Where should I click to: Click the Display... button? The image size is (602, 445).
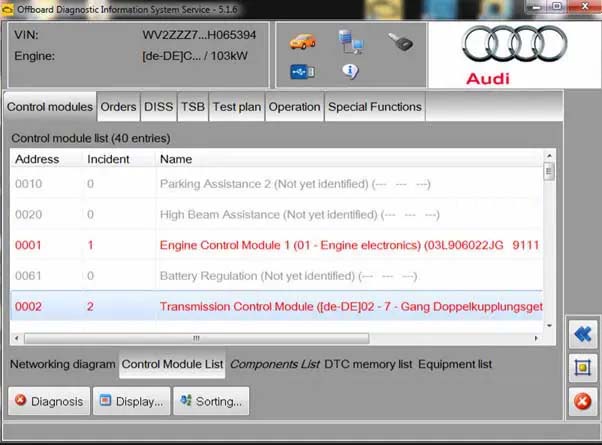132,401
